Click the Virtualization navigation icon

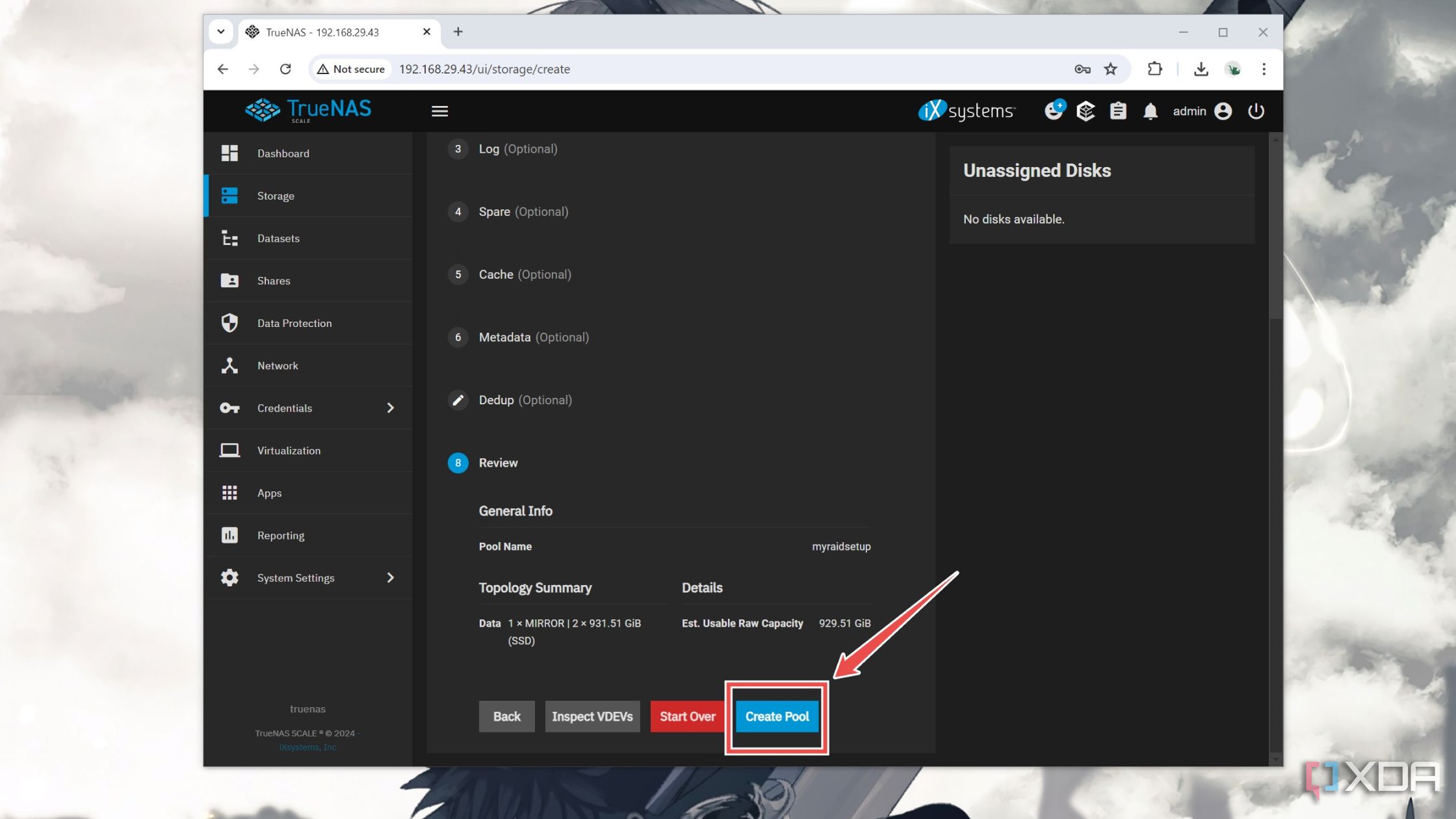(229, 449)
